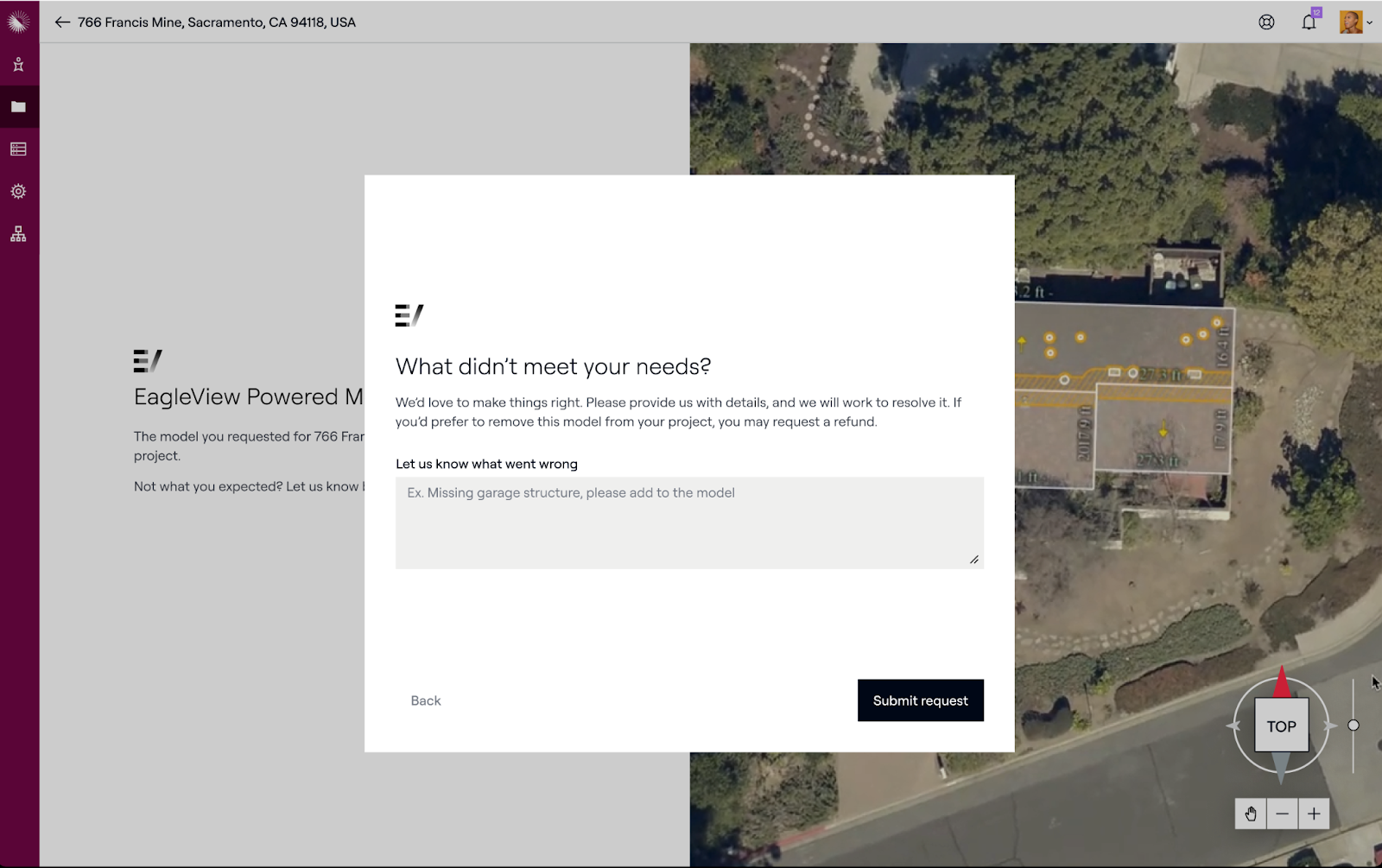This screenshot has width=1382, height=868.
Task: Open notifications bell with 12 badge
Action: [x=1309, y=22]
